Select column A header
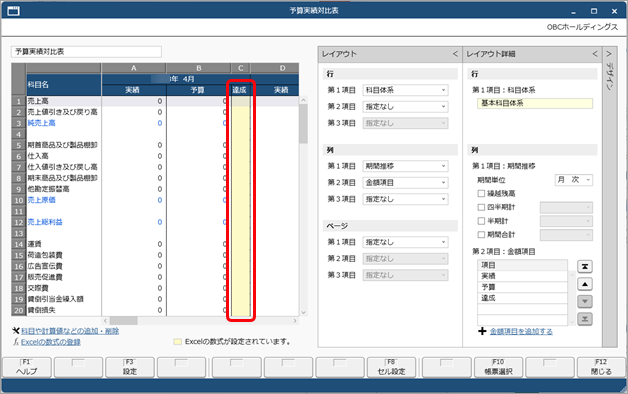 coord(134,68)
